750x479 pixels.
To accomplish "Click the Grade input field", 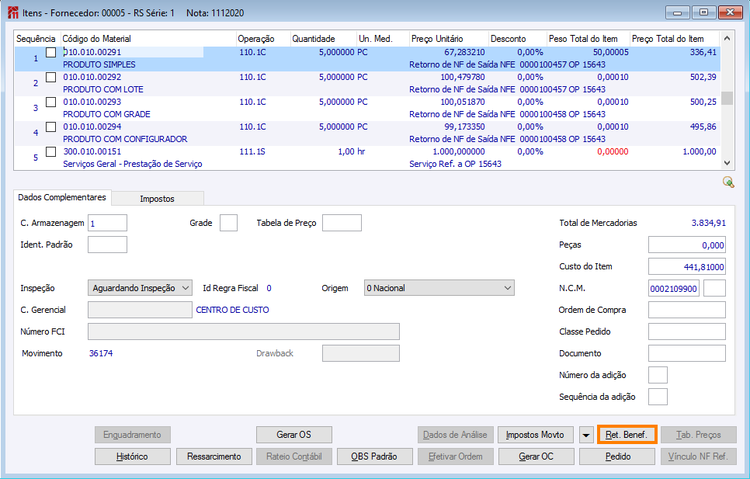I will coord(229,223).
